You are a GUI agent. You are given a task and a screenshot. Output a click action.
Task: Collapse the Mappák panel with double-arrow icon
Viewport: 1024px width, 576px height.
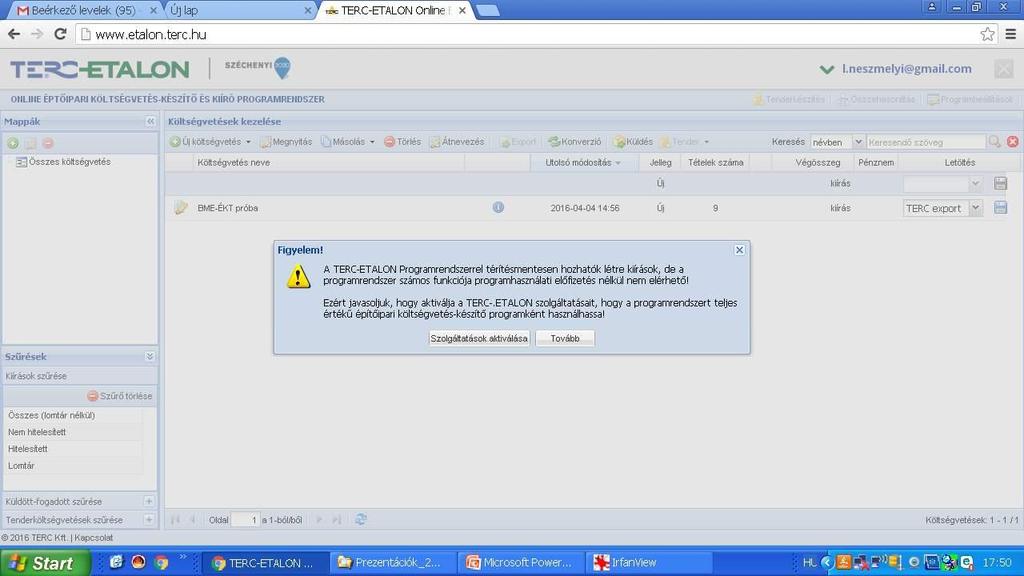click(x=150, y=121)
